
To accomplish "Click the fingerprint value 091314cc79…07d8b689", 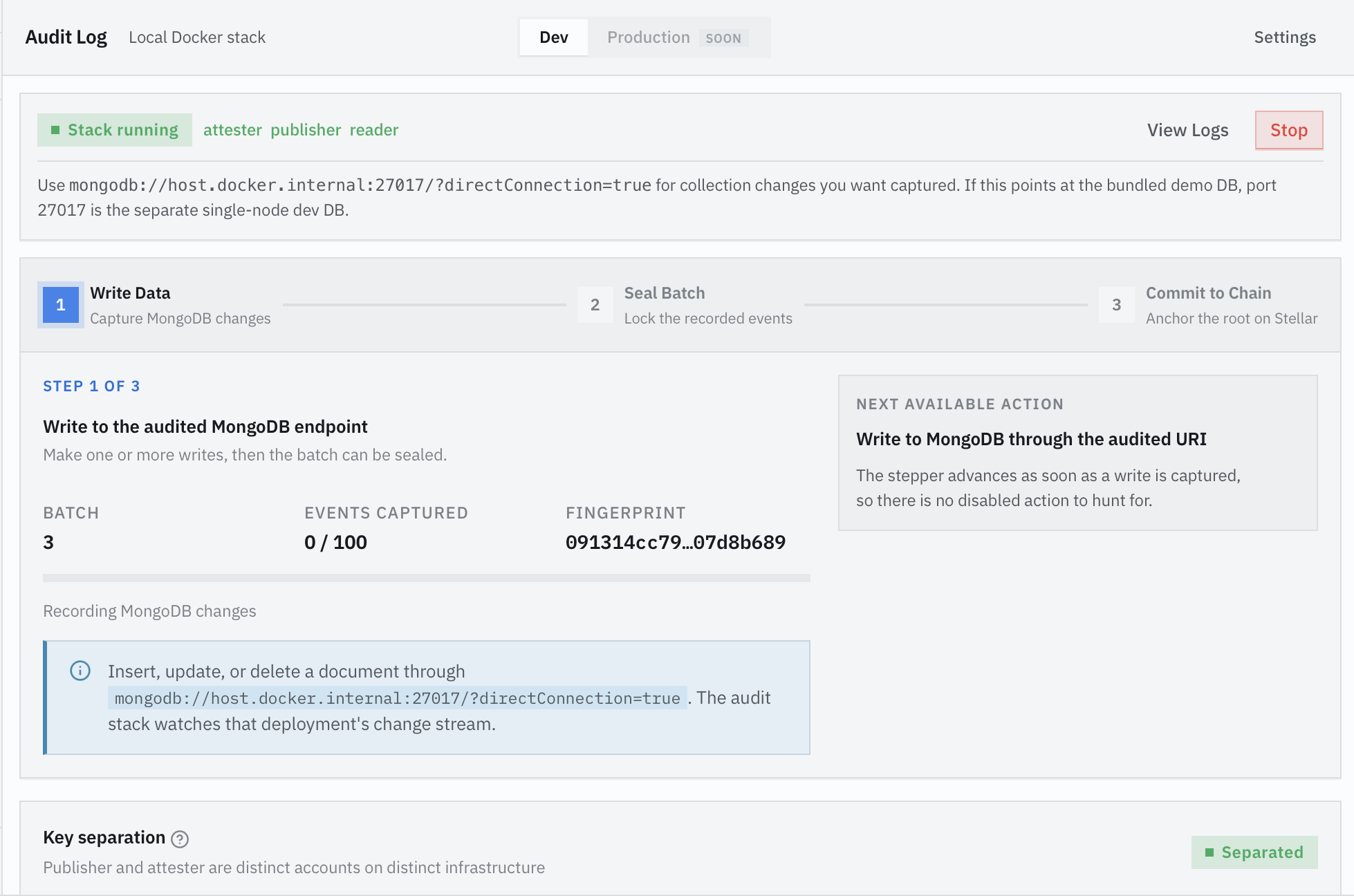I will tap(676, 542).
